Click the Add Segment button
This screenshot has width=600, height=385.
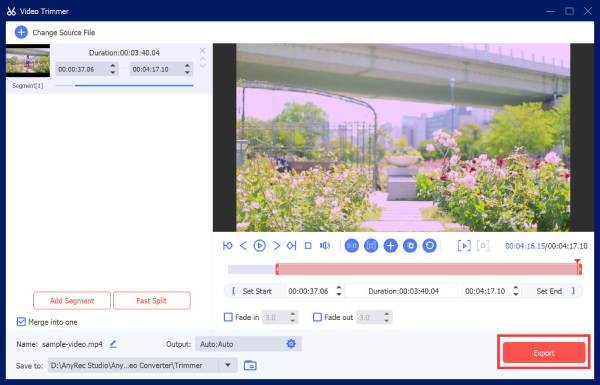tap(72, 300)
